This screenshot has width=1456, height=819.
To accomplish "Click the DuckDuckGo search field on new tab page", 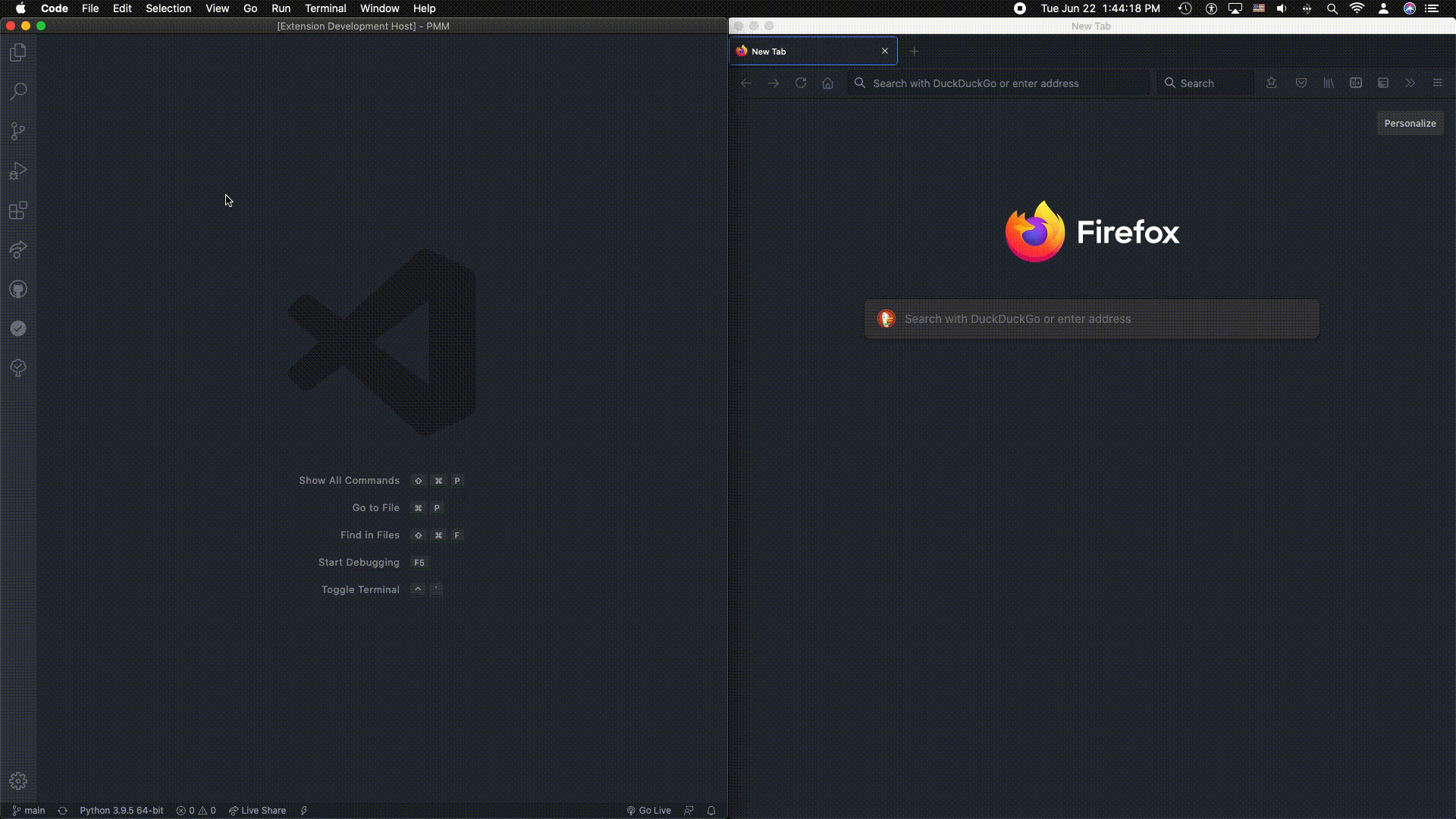I will point(1092,319).
